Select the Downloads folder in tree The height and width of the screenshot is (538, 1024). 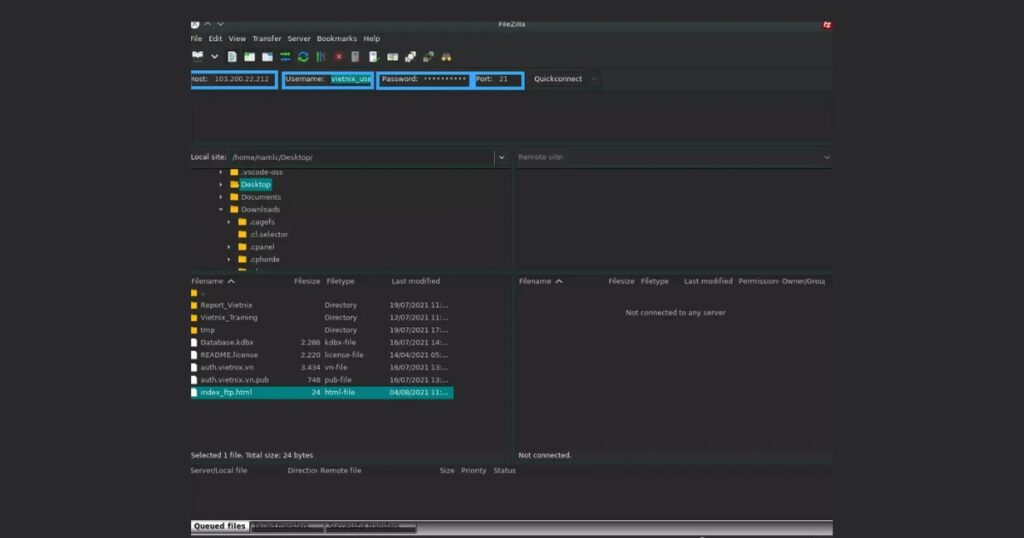[260, 210]
